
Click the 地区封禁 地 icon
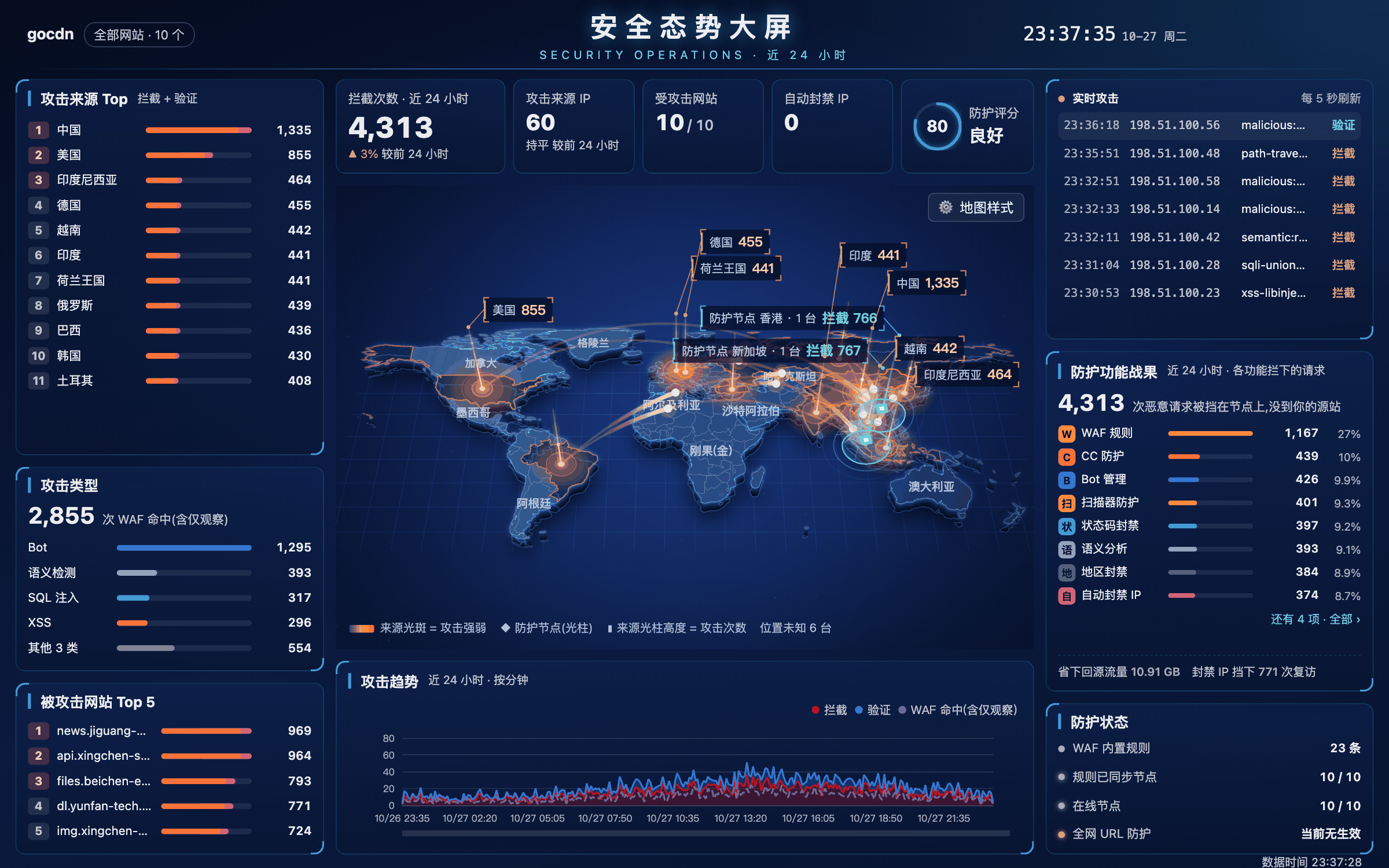1066,573
